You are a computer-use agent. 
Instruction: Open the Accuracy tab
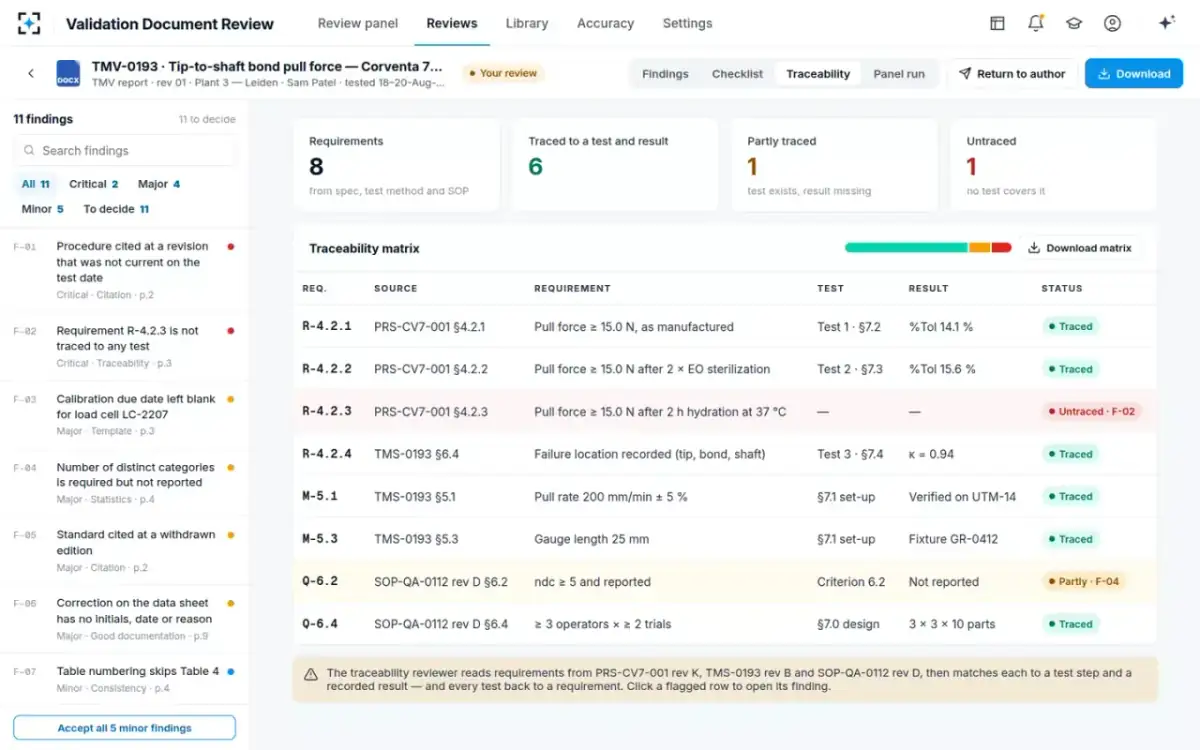[606, 23]
